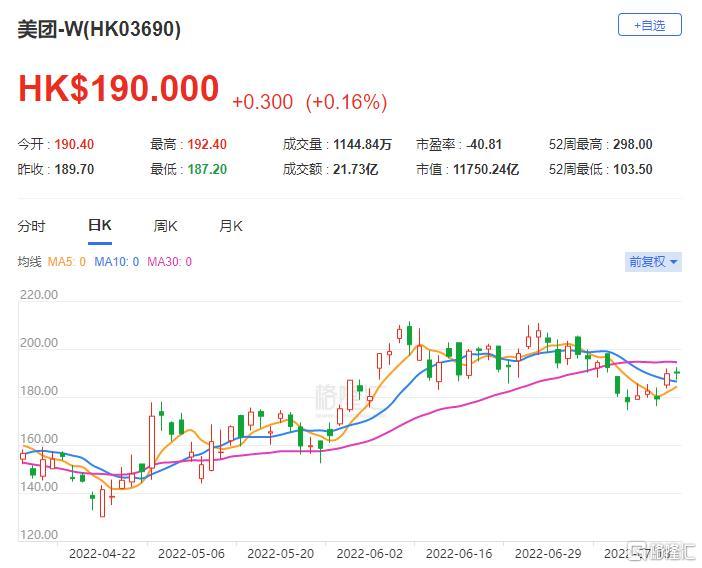Click the 2022-05-20 date axis label
This screenshot has height=568, width=702.
click(x=281, y=554)
